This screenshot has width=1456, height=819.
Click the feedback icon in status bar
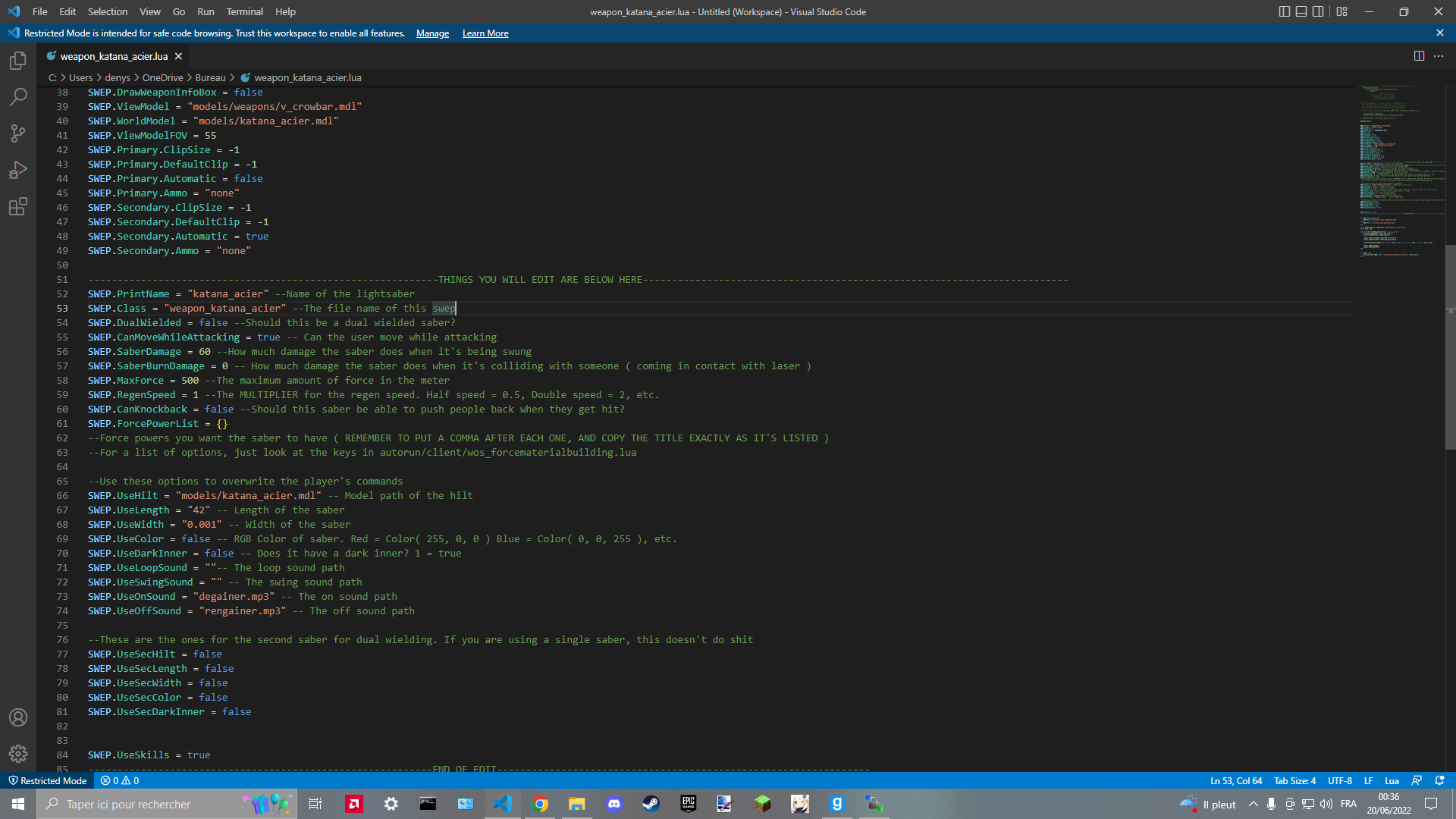coord(1417,780)
